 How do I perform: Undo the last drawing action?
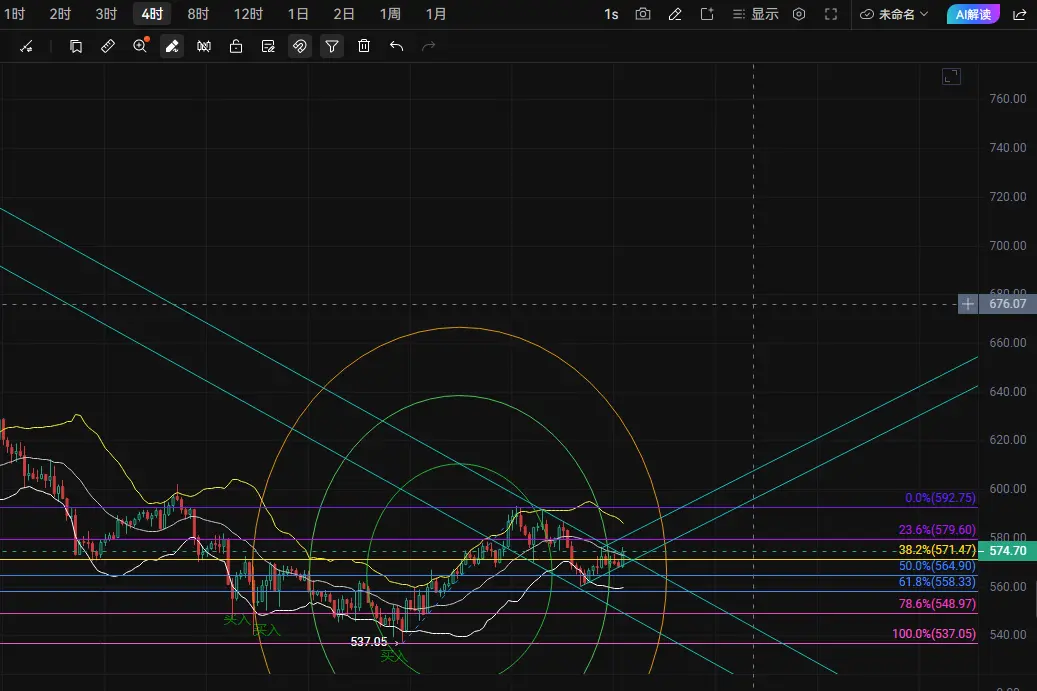tap(396, 46)
